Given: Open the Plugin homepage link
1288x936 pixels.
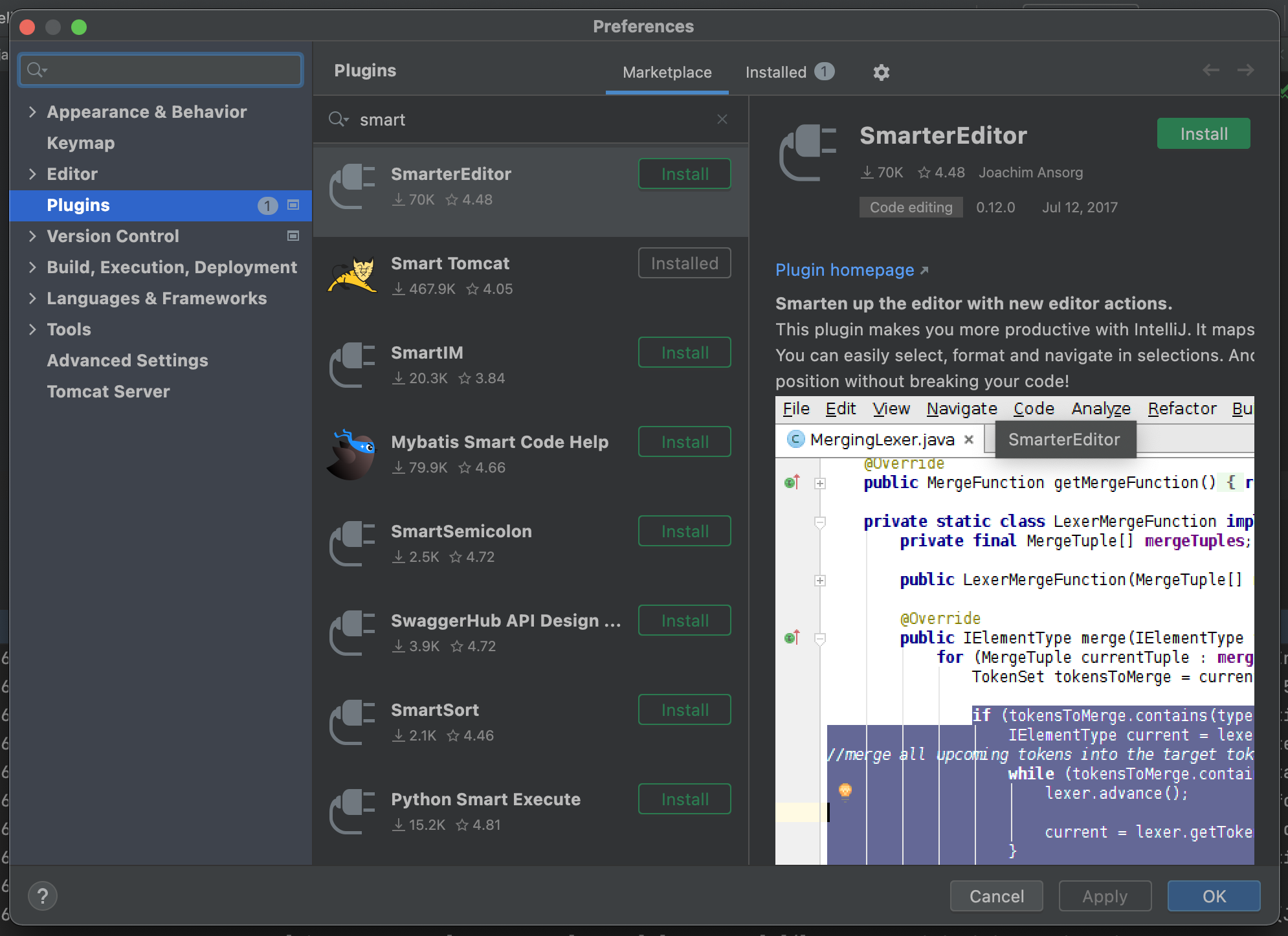Looking at the screenshot, I should [x=845, y=270].
